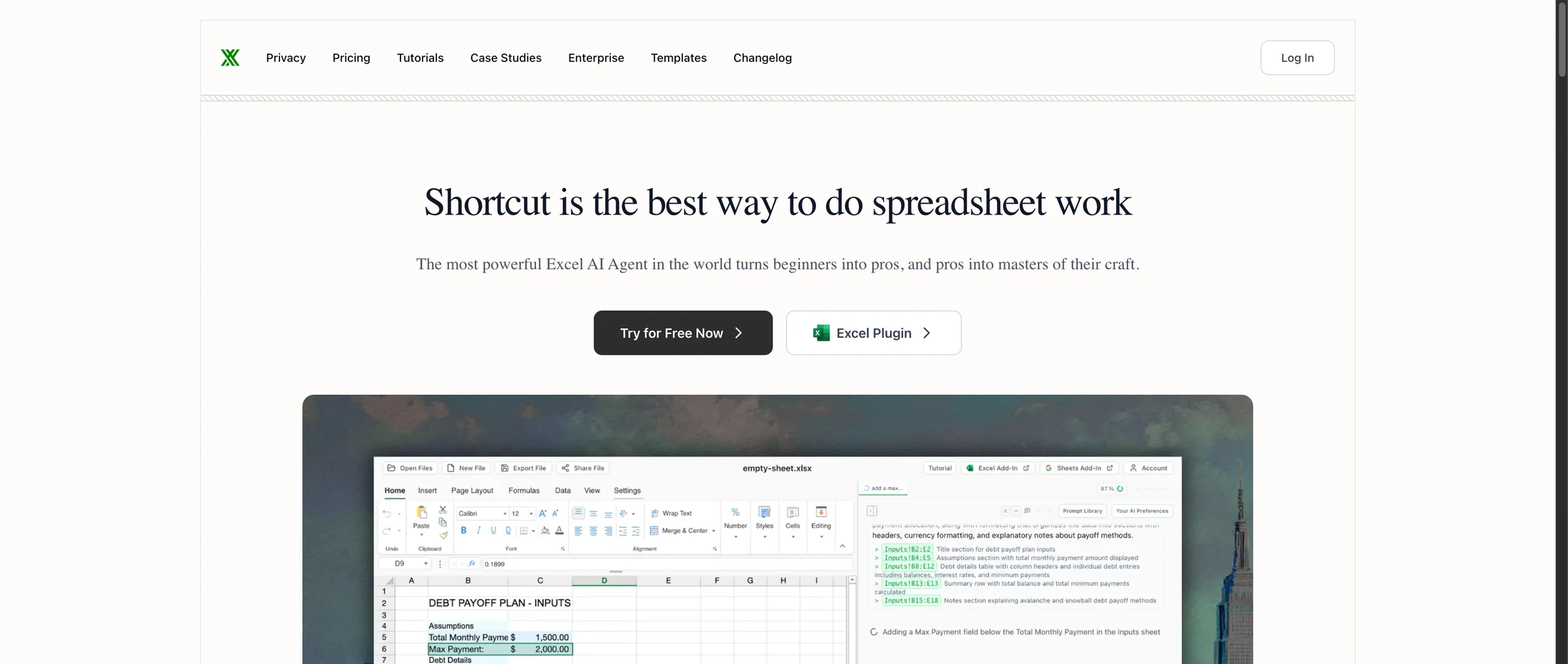Switch to the Formulas ribbon tab
The height and width of the screenshot is (664, 1568).
point(524,490)
